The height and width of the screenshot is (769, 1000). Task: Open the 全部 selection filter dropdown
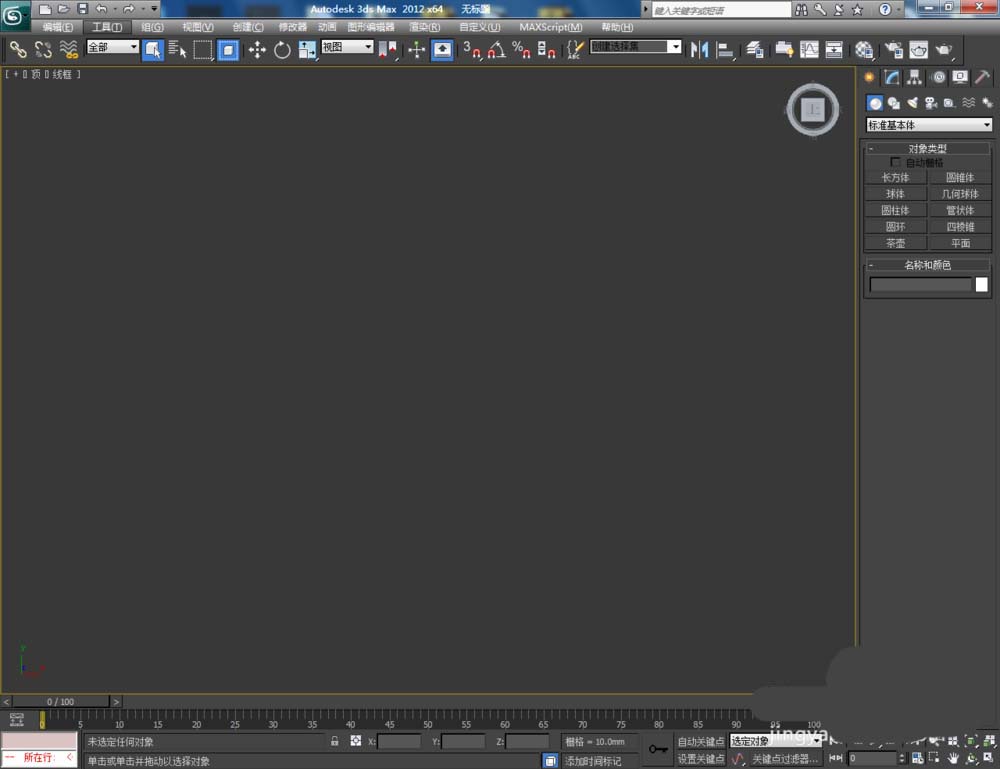pos(112,47)
